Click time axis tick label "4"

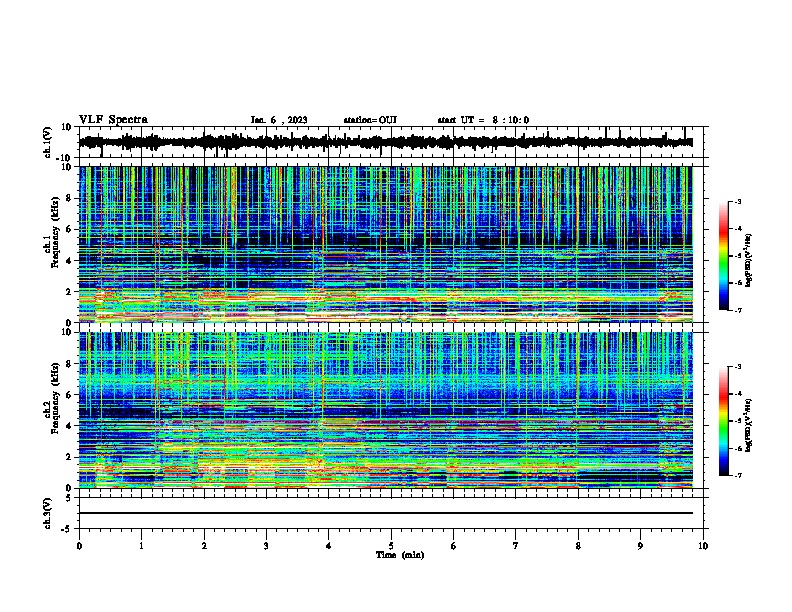[x=329, y=546]
